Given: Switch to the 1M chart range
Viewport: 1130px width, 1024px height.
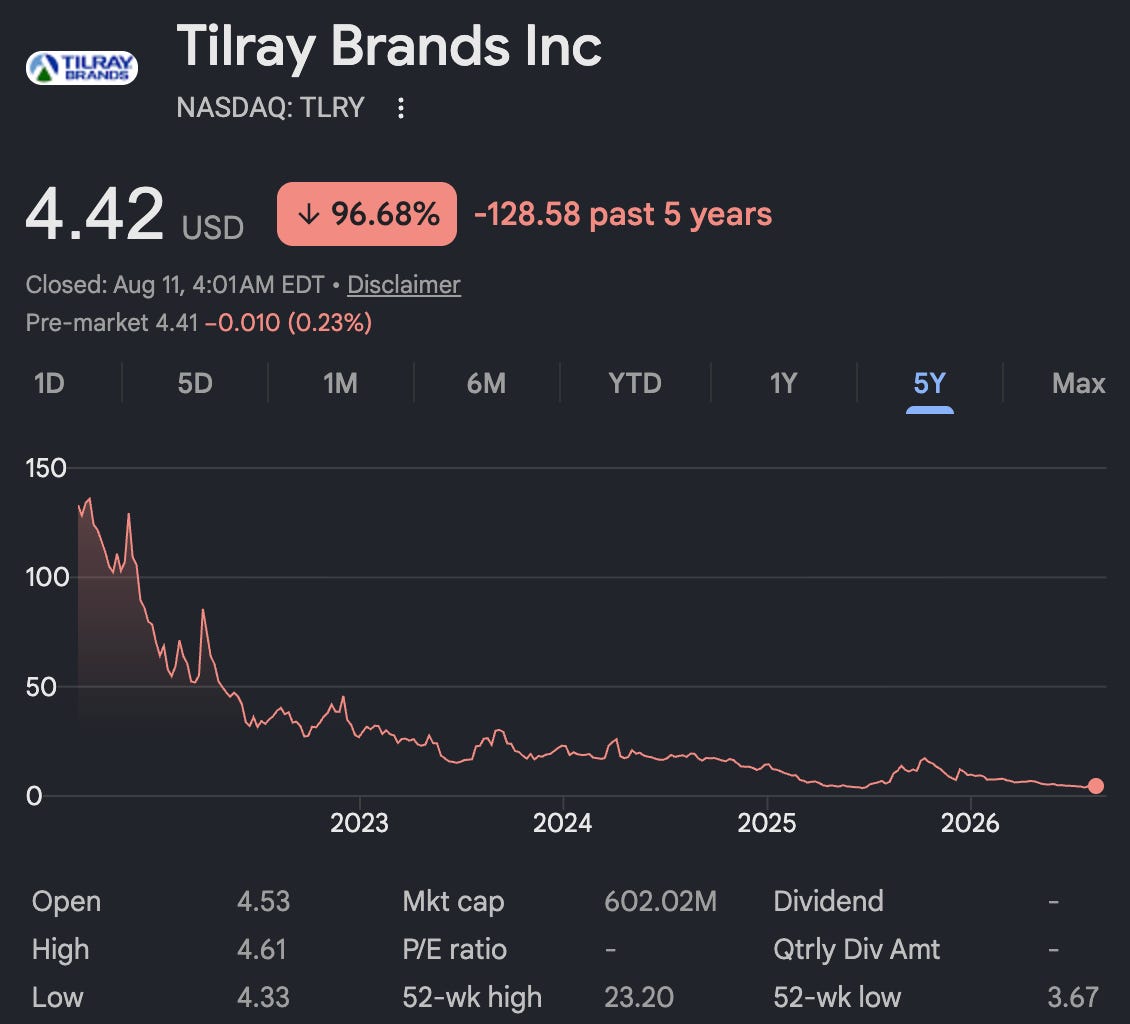Looking at the screenshot, I should click(x=340, y=383).
